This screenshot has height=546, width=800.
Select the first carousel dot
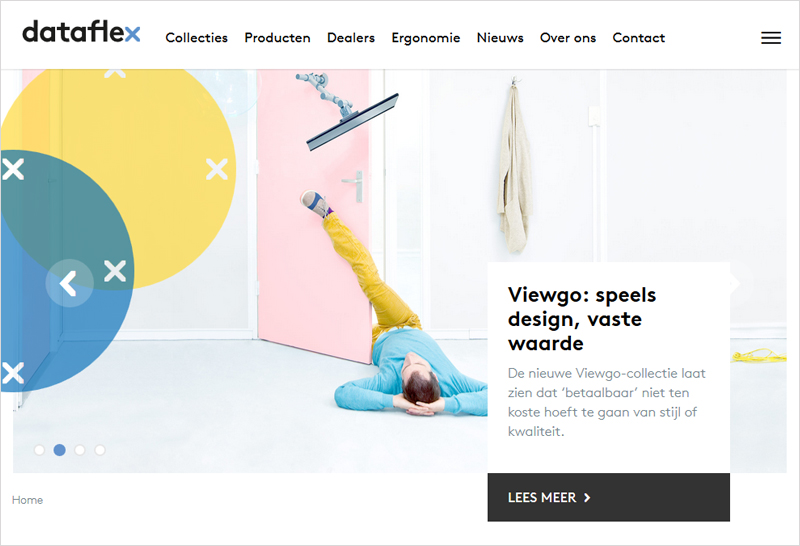point(39,450)
